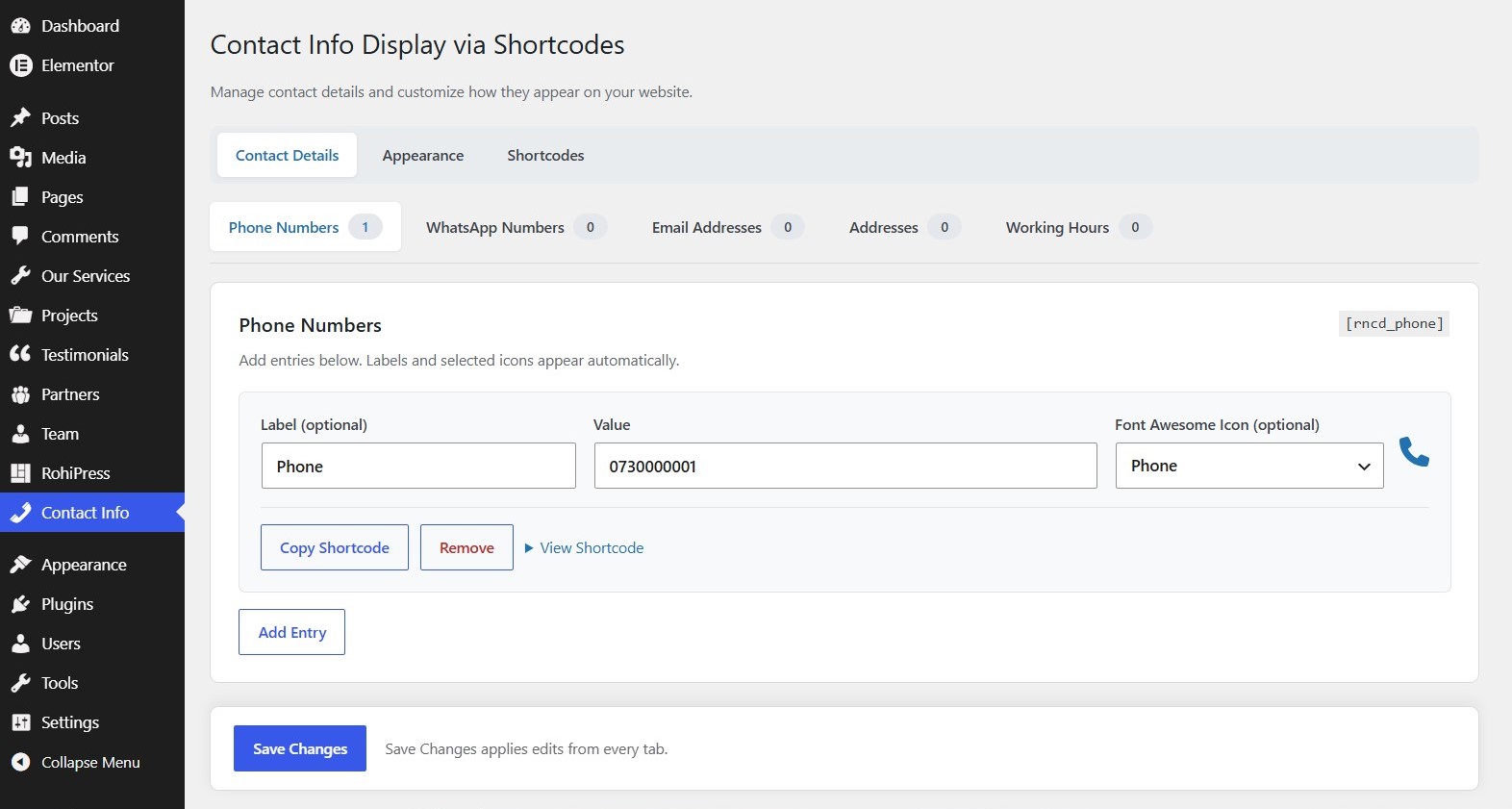Select the Working Hours sub-tab
Image resolution: width=1512 pixels, height=809 pixels.
[1079, 227]
